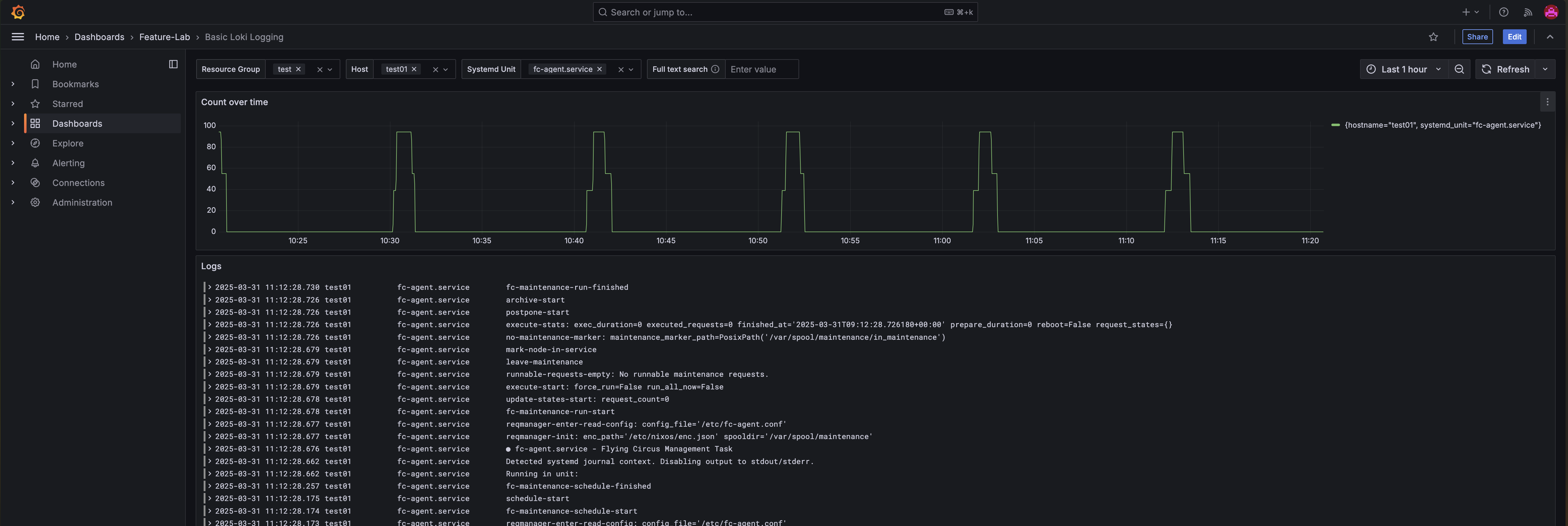Viewport: 1568px width, 526px height.
Task: Open the help question mark icon
Action: click(1504, 12)
